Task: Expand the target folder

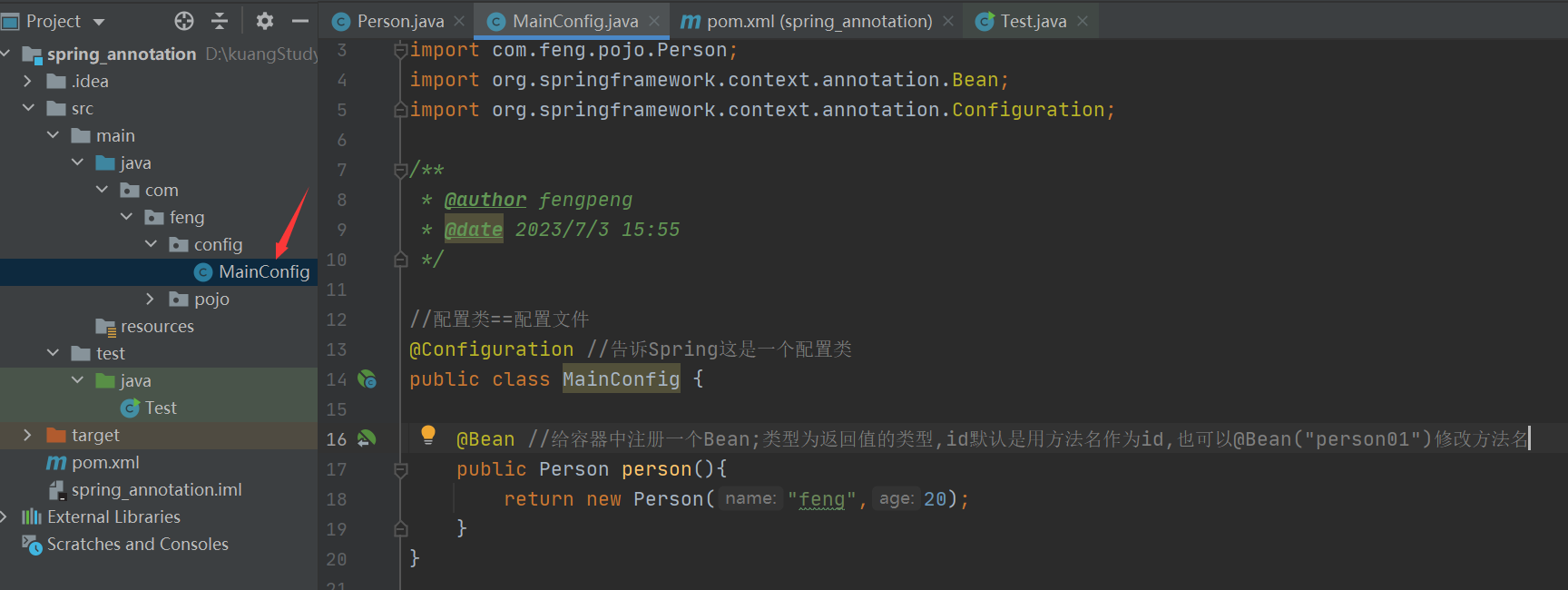Action: (x=27, y=435)
